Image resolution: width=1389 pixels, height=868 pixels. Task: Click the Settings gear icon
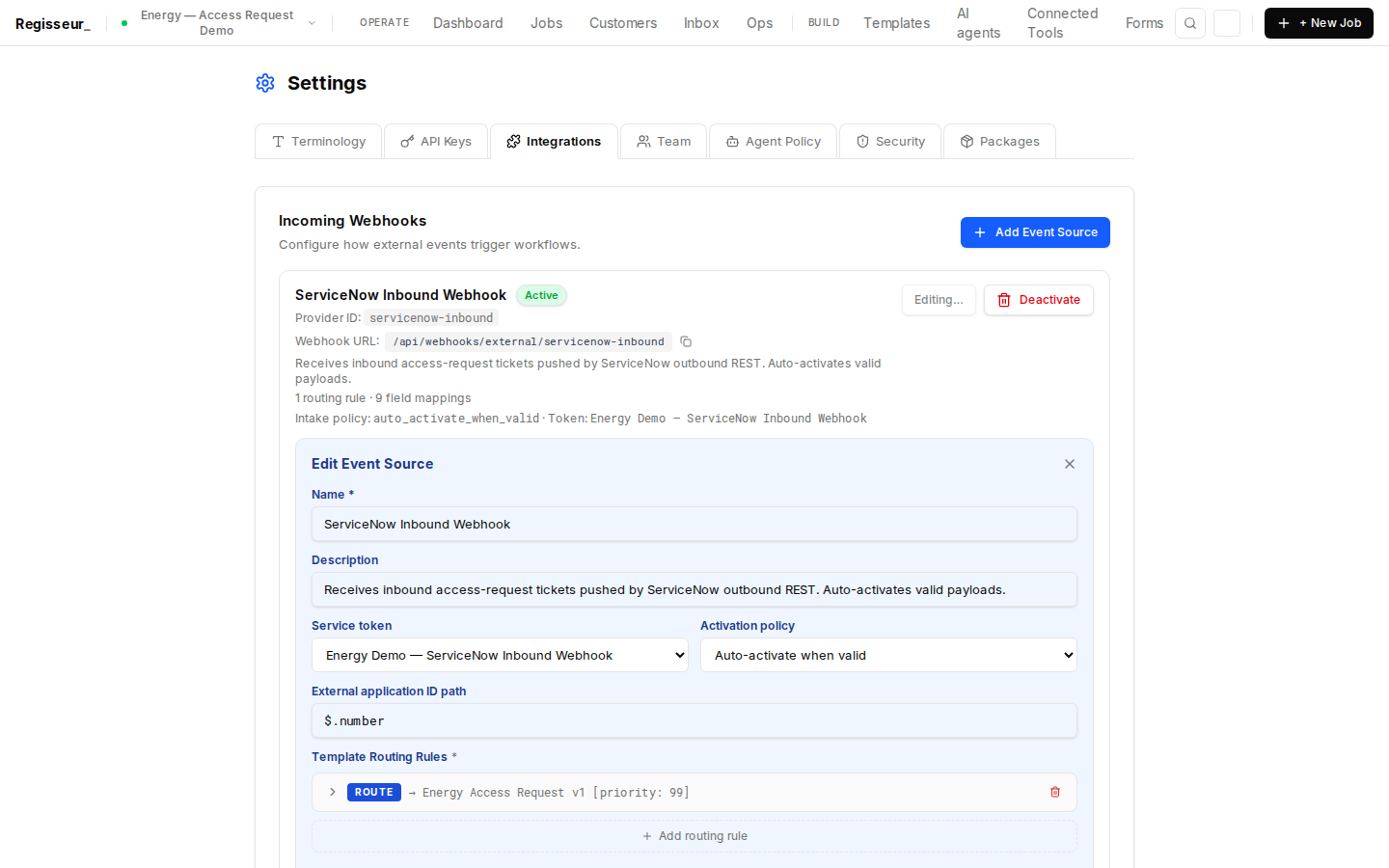pyautogui.click(x=265, y=83)
